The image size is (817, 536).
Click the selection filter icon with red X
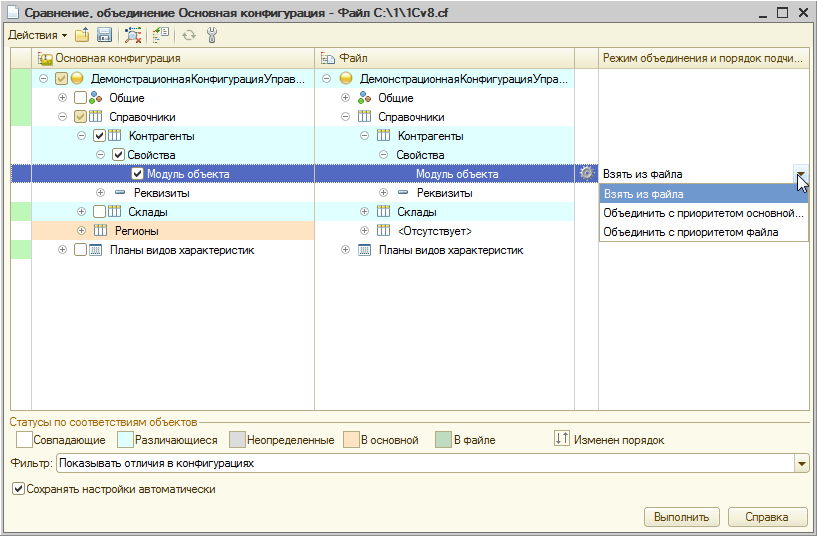[x=133, y=35]
